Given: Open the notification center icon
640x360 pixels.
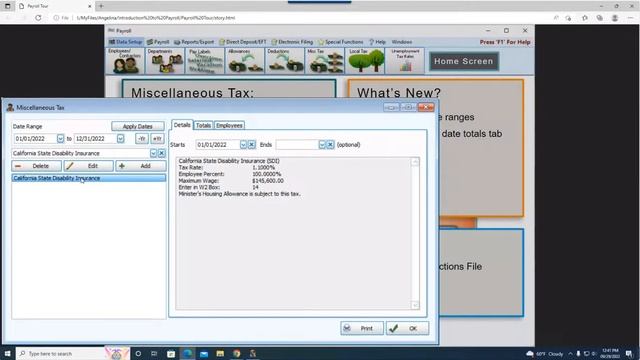Looking at the screenshot, I should [x=630, y=353].
